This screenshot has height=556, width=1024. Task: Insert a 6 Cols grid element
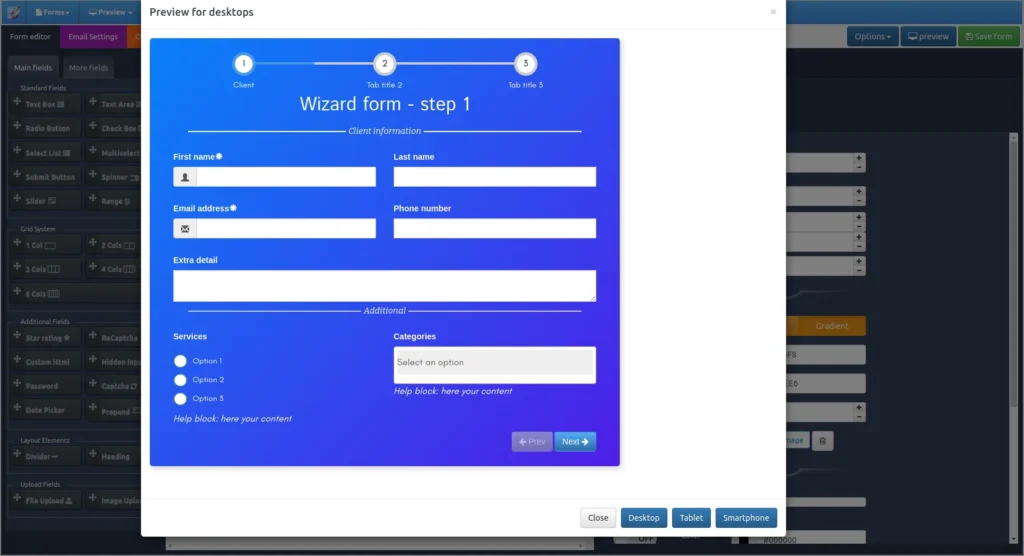coord(74,293)
